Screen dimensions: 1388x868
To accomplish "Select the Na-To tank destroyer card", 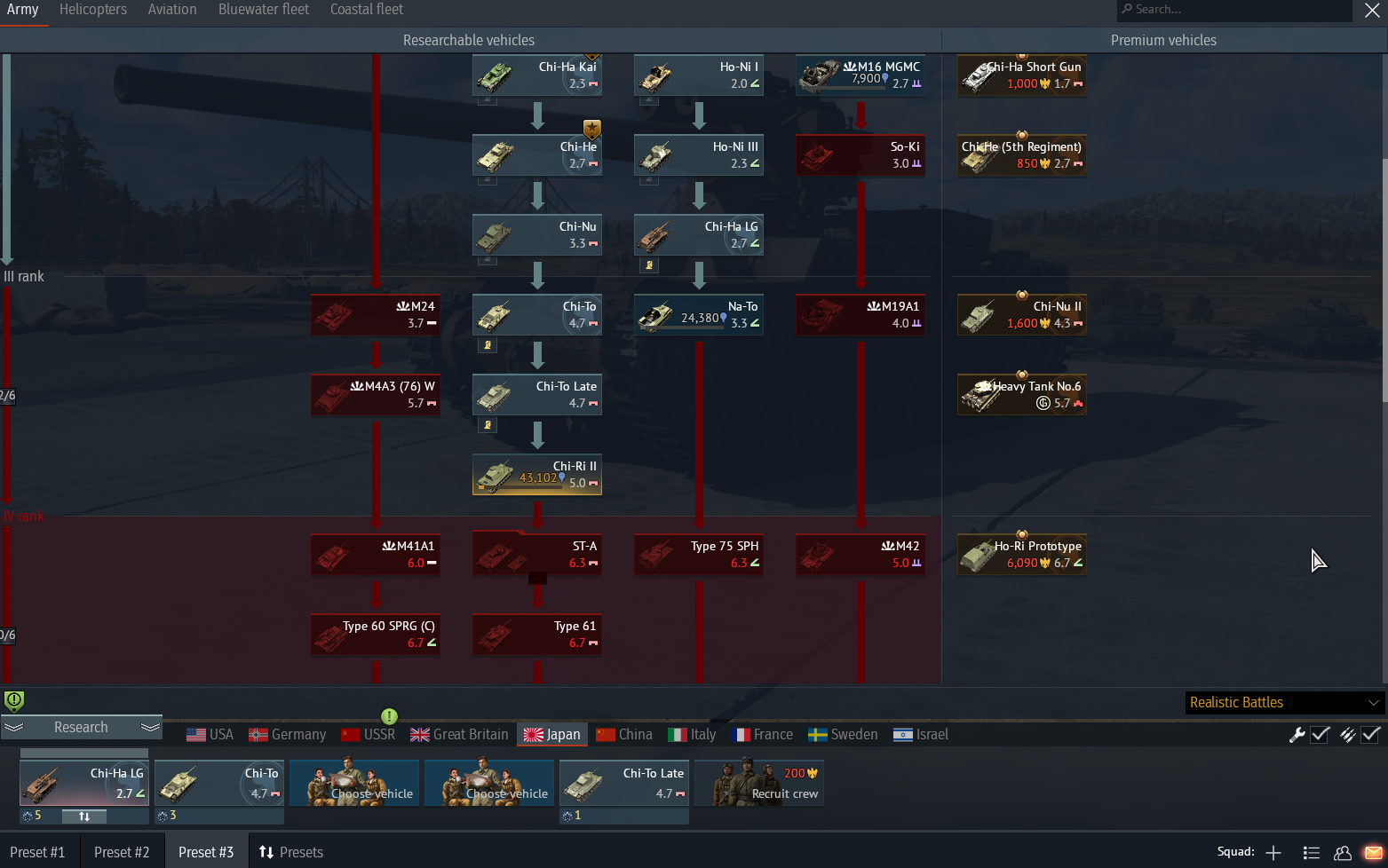I will pos(699,315).
